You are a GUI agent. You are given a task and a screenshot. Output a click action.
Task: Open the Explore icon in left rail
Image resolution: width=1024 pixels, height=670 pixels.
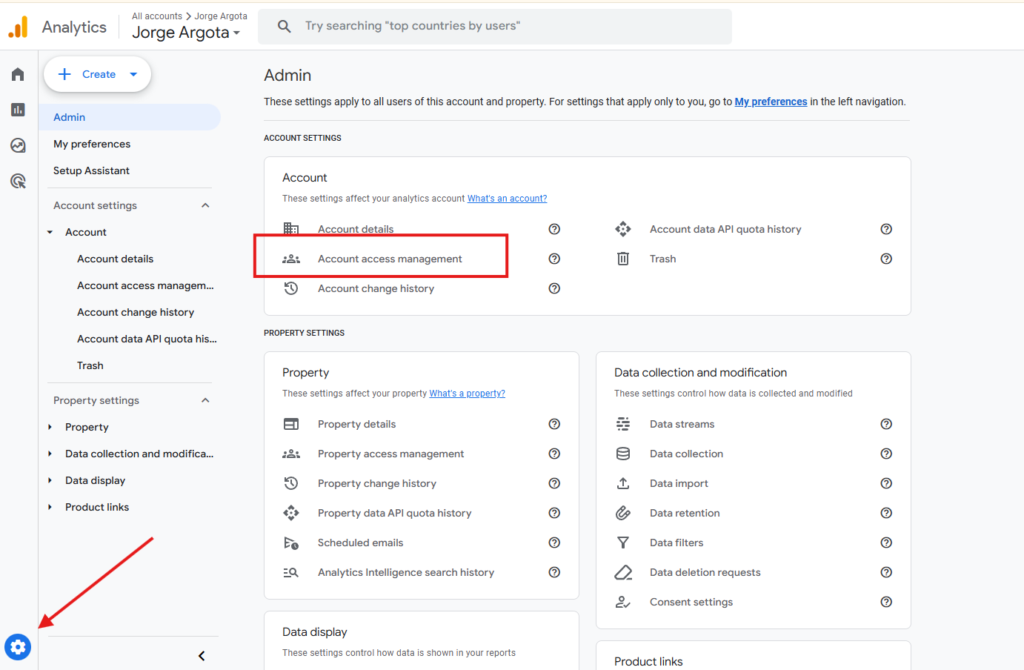(x=18, y=145)
